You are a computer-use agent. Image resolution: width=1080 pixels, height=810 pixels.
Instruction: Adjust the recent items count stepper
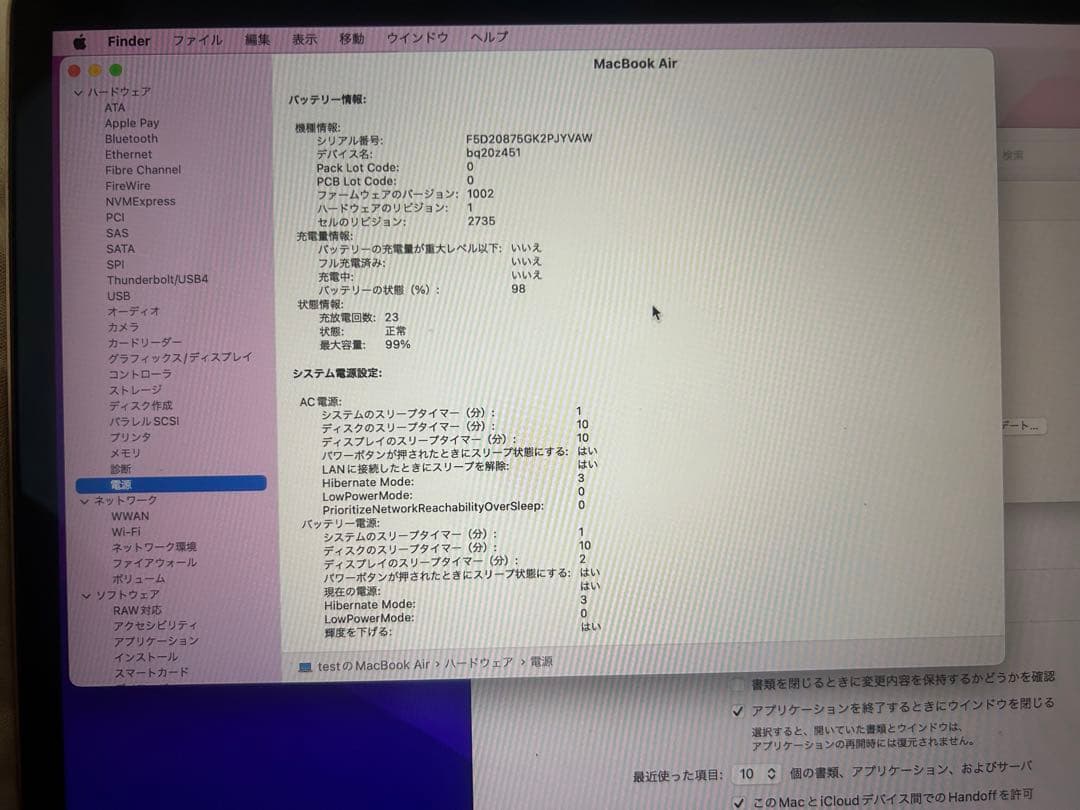pyautogui.click(x=770, y=773)
